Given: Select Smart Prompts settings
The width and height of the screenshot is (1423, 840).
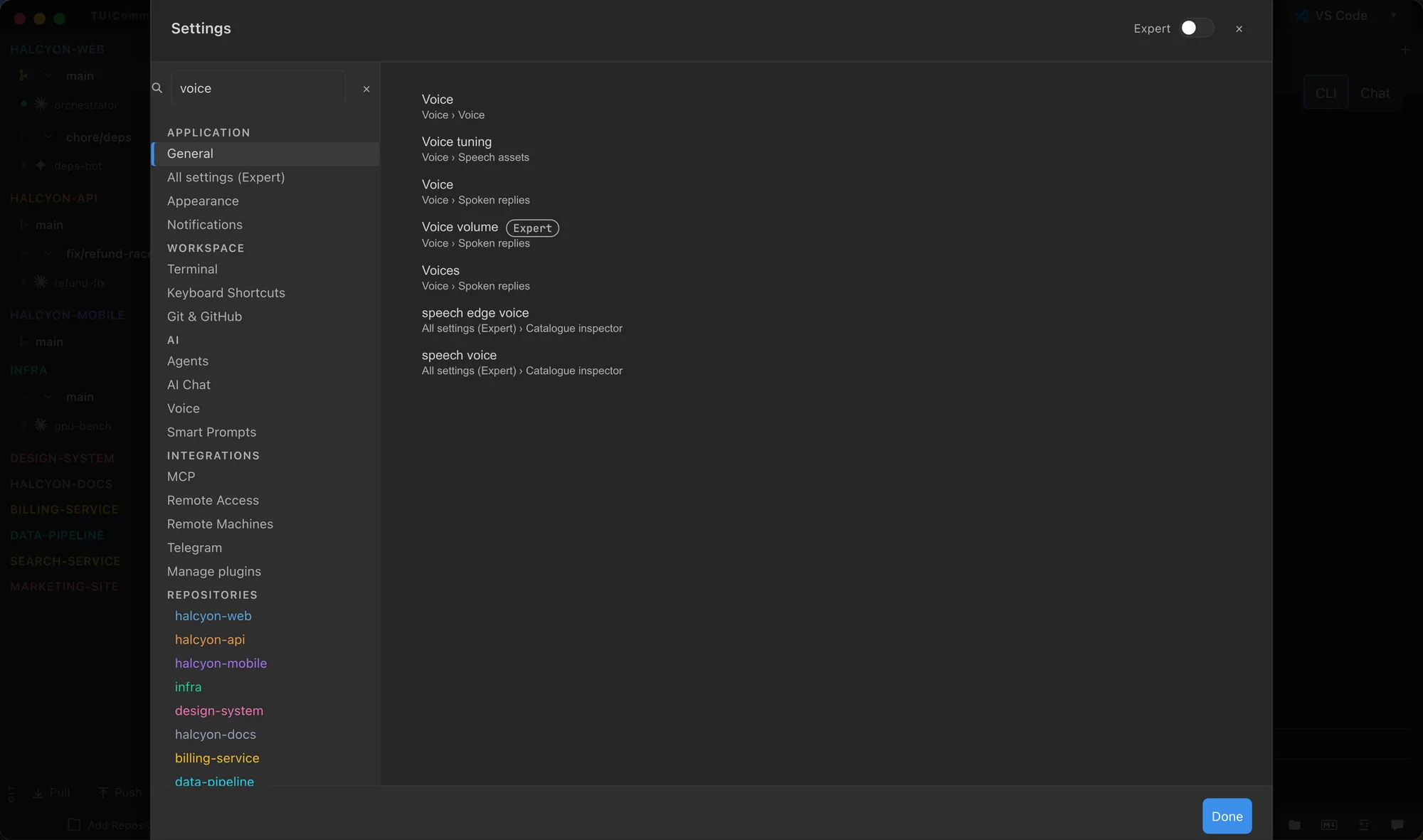Looking at the screenshot, I should tap(265, 432).
